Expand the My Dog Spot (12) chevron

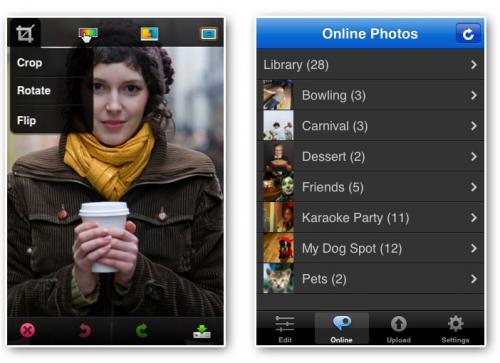coord(474,248)
